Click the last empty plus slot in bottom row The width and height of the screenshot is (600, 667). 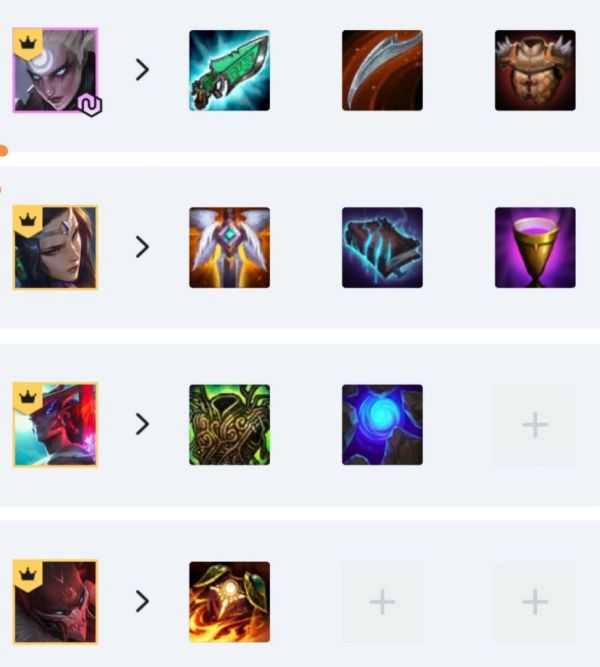pos(535,602)
